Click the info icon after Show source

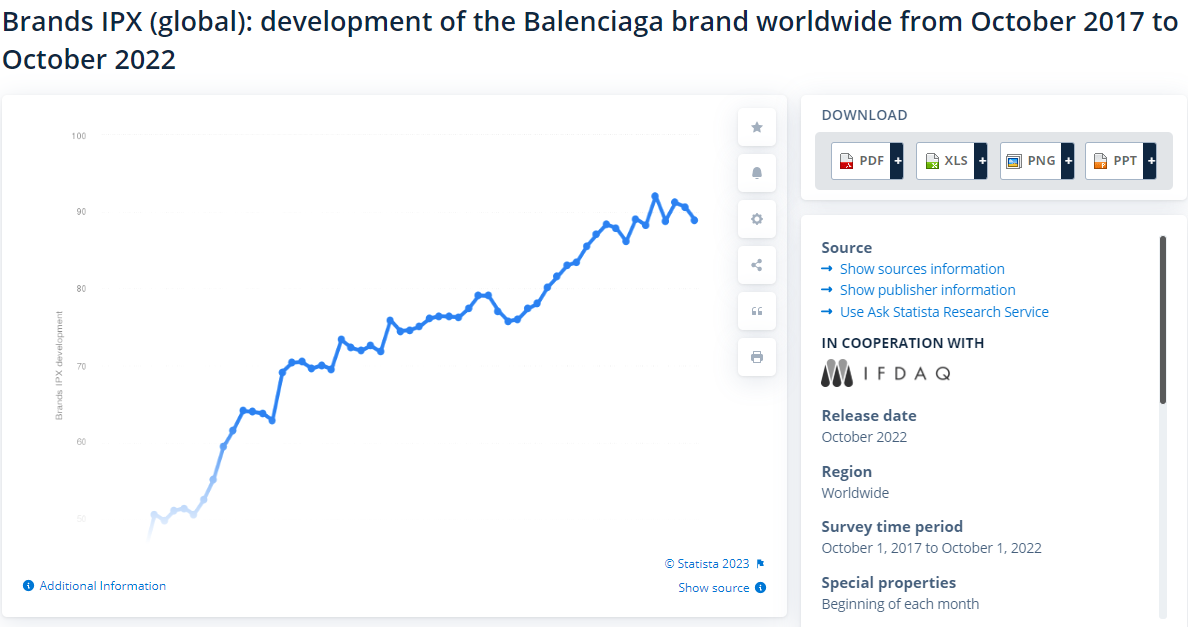tap(761, 588)
